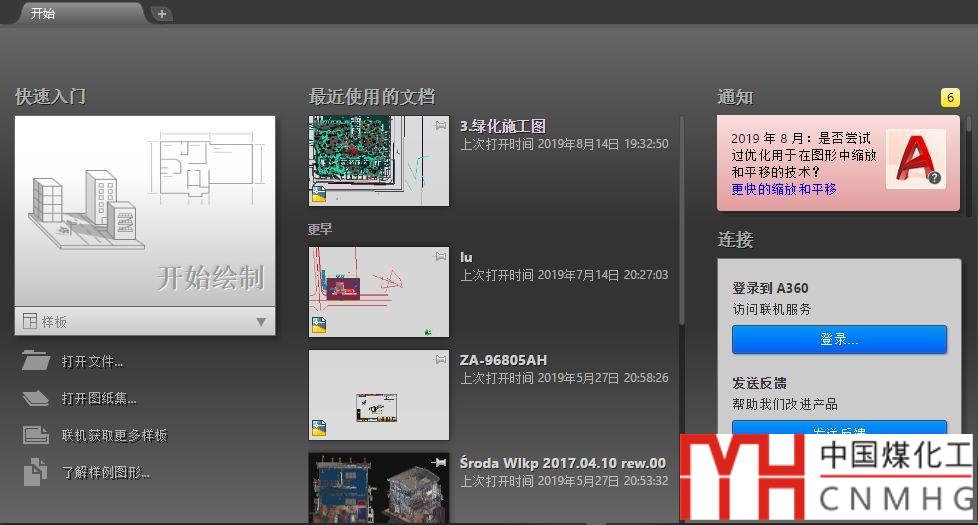This screenshot has height=525, width=978.
Task: Click date 2019年7月14日 20:27:03 text
Action: click(603, 275)
